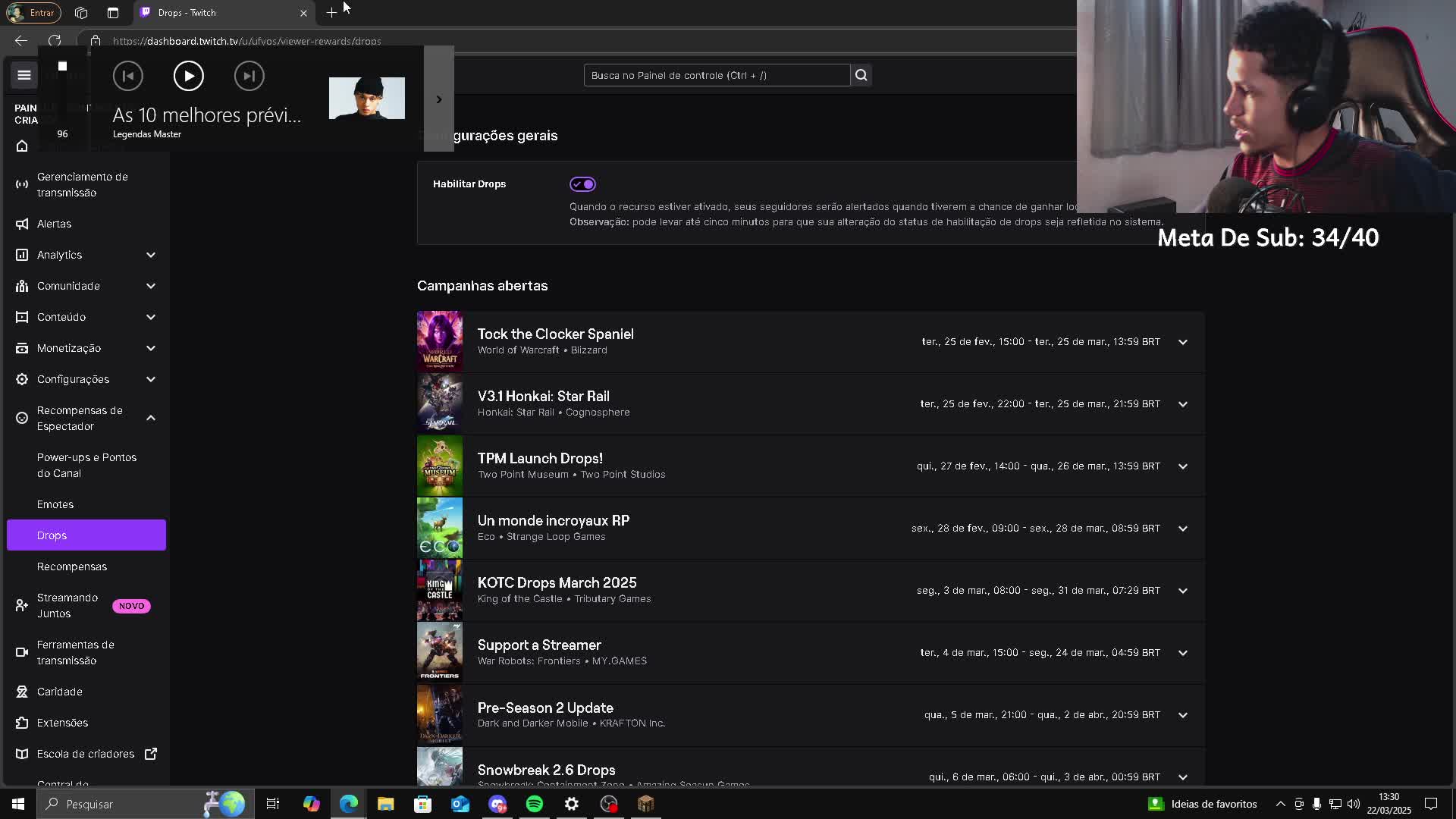1456x819 pixels.
Task: Open Windows Task View button
Action: pyautogui.click(x=273, y=804)
